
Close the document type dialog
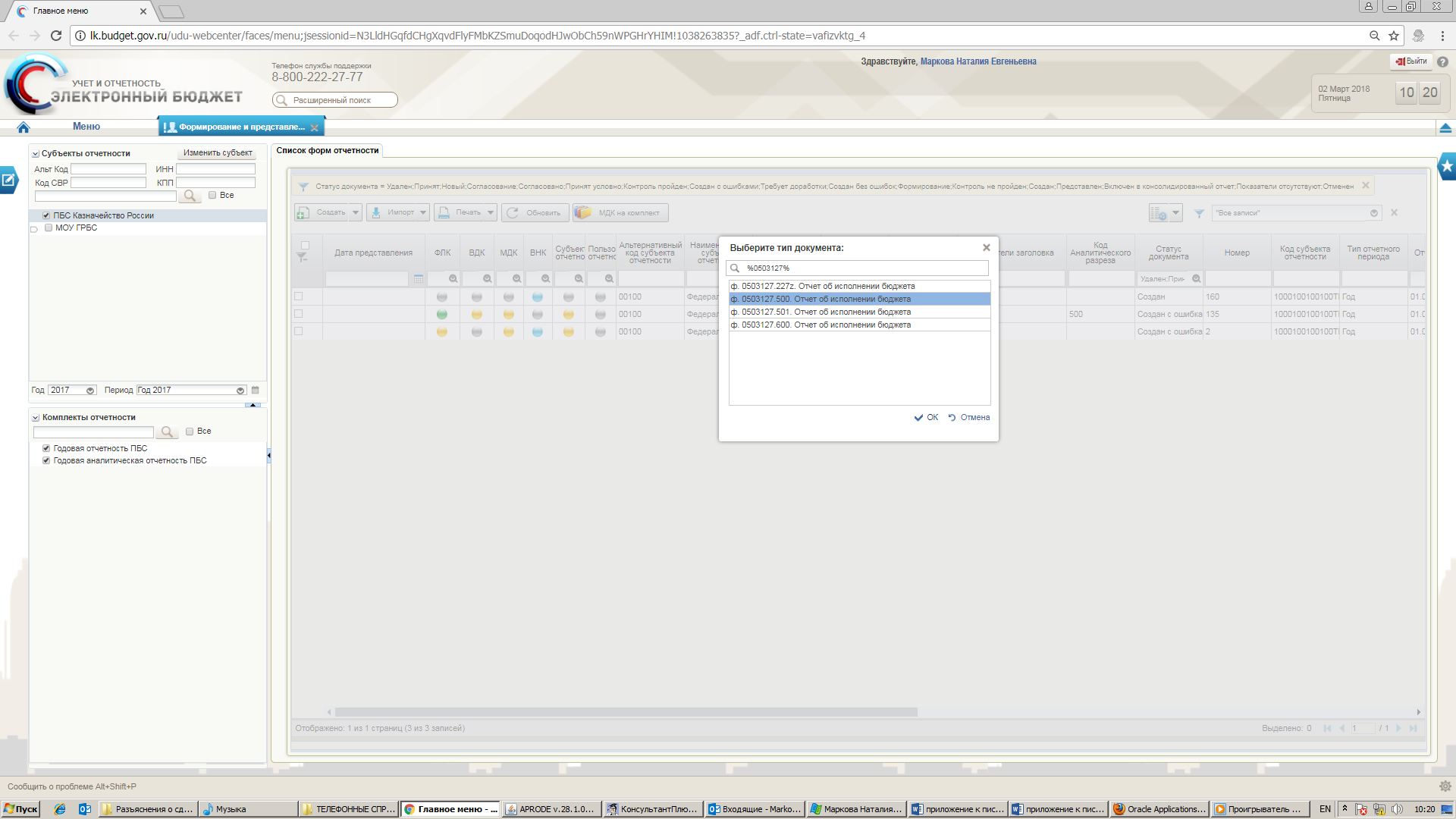986,248
